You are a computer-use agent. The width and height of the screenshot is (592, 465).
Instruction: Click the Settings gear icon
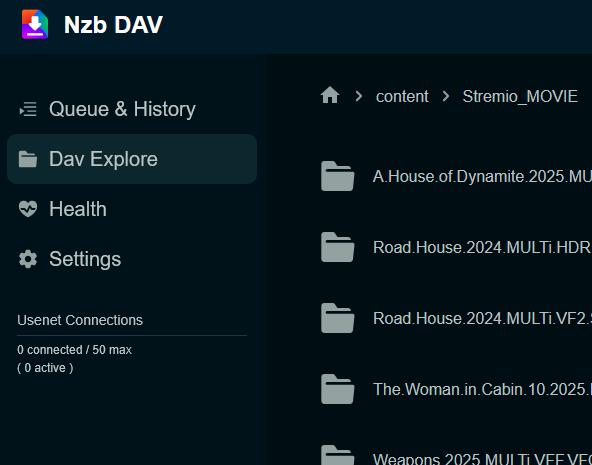[28, 259]
